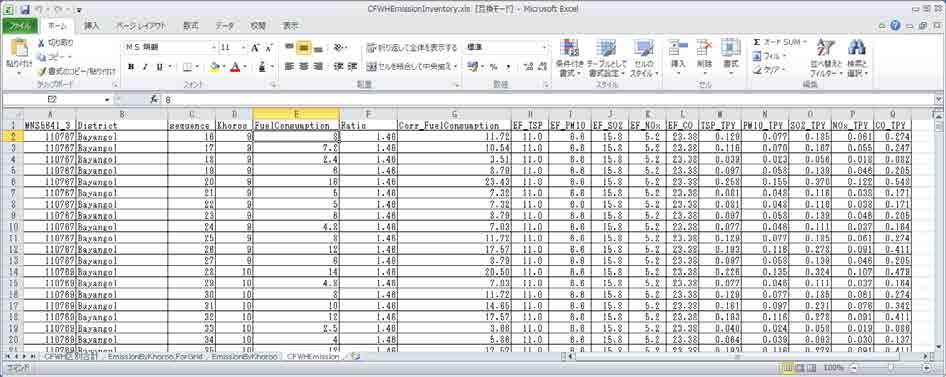The width and height of the screenshot is (946, 377).
Task: Open Conditional Formatting menu
Action: point(570,59)
